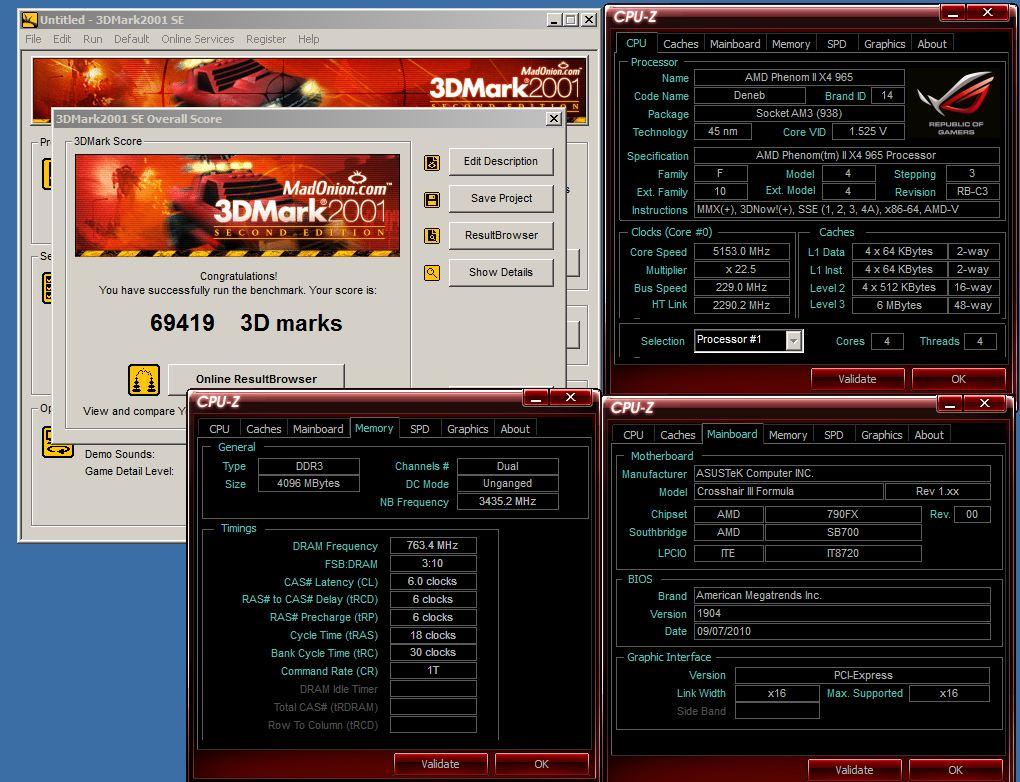This screenshot has width=1020, height=782.
Task: Click the Save Project button
Action: [501, 198]
